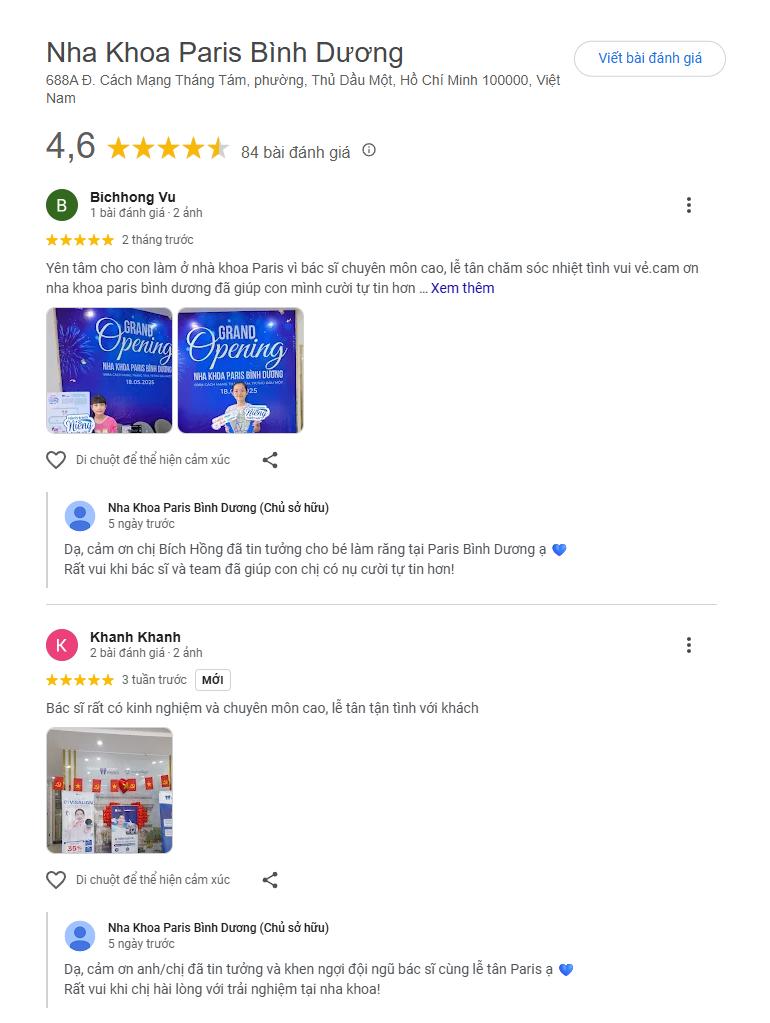Open the Khanh Khanh reviewer name link
Viewport: 770px width, 1023px height.
[135, 637]
